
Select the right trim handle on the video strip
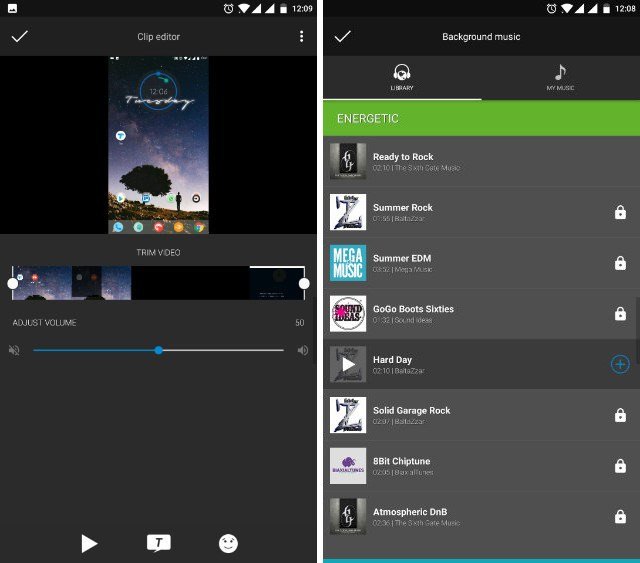(x=304, y=283)
